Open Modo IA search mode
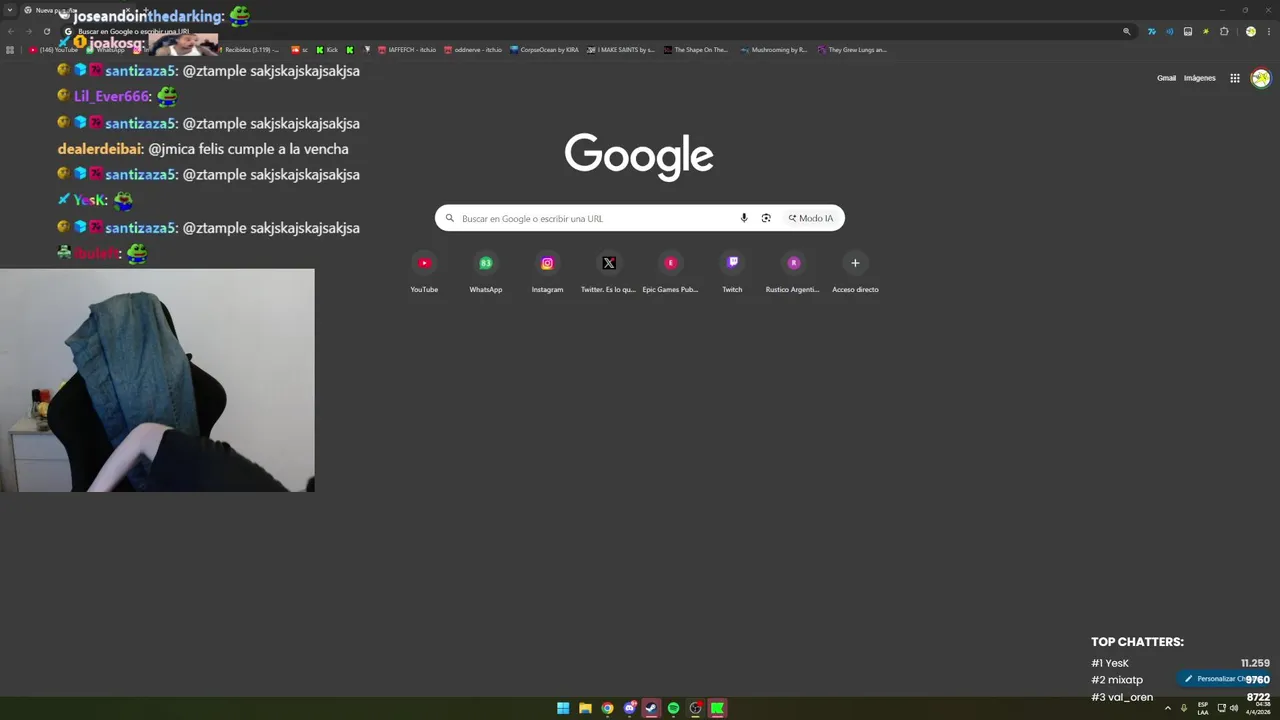This screenshot has height=720, width=1280. coord(811,218)
